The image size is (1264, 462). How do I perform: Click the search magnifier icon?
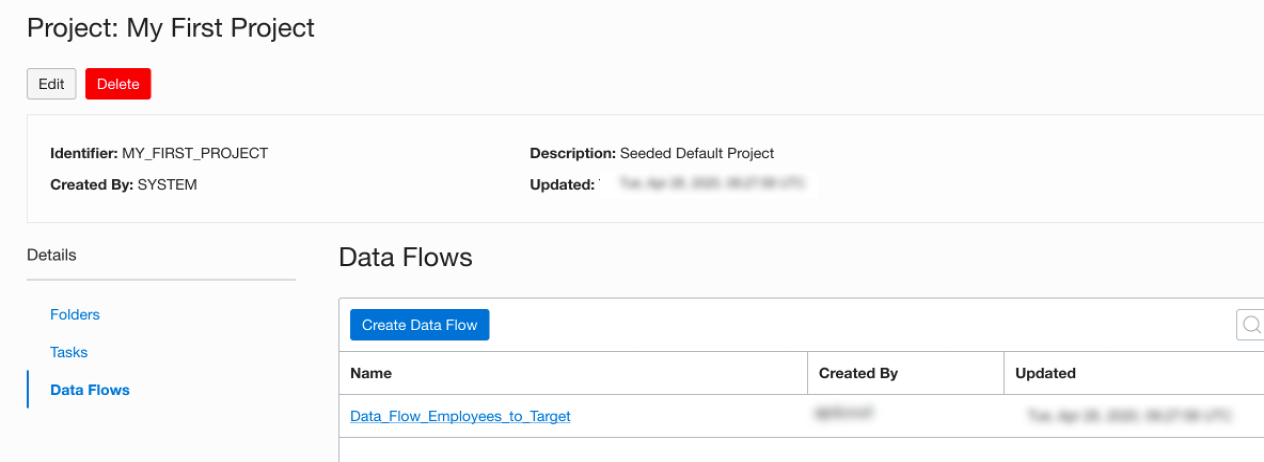[1251, 325]
